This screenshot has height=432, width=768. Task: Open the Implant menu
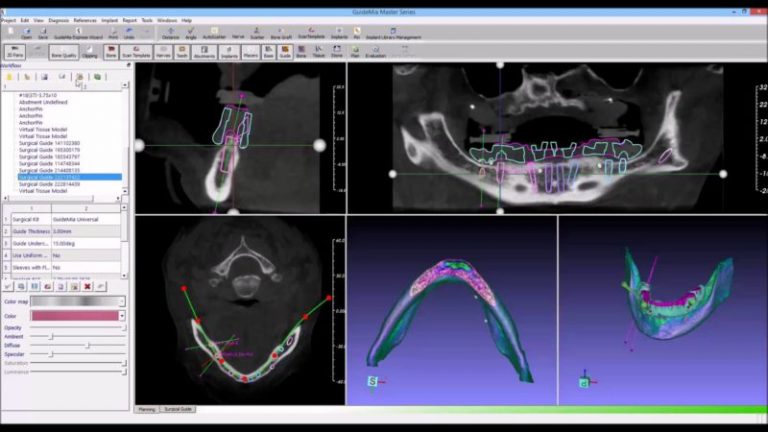coord(110,20)
